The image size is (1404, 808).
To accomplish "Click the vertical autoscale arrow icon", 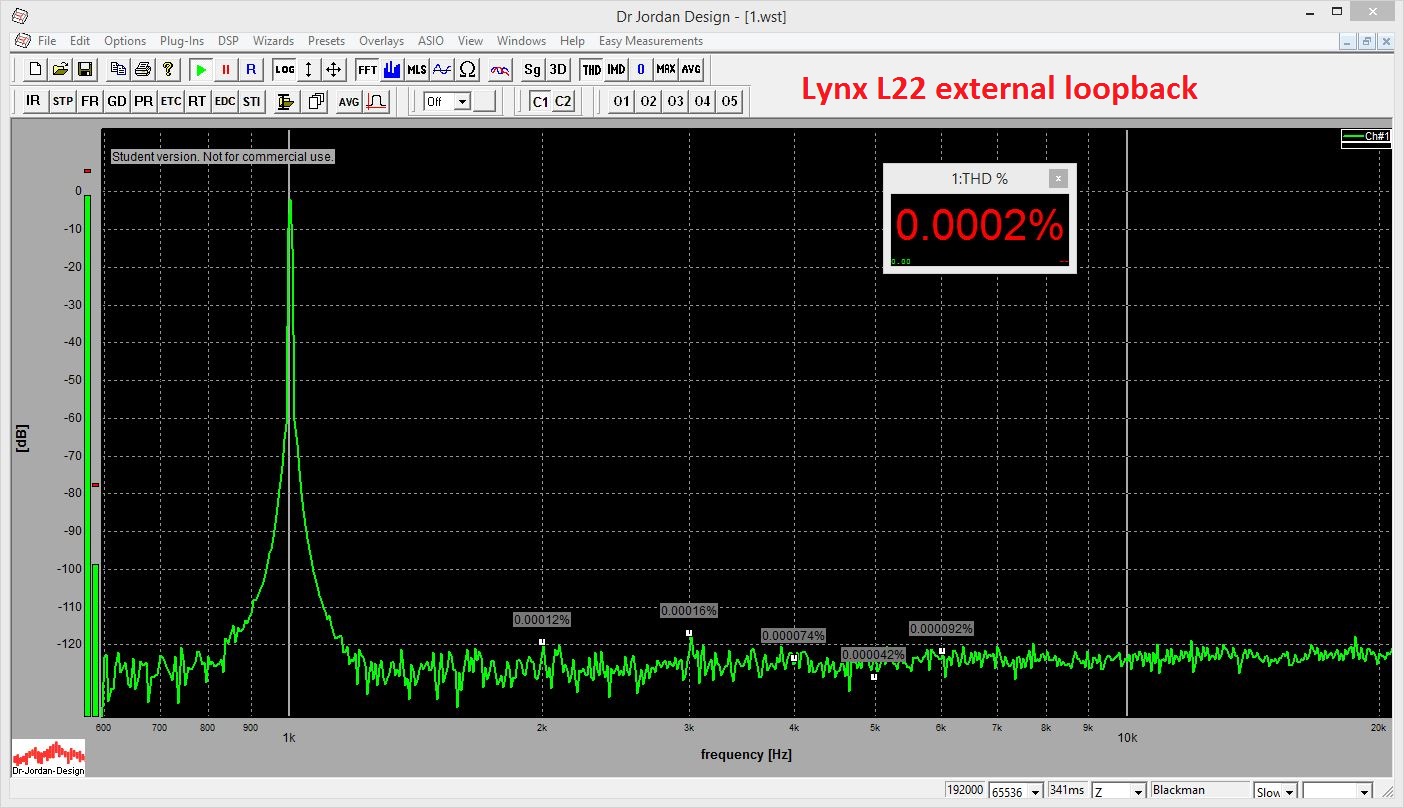I will (x=309, y=69).
